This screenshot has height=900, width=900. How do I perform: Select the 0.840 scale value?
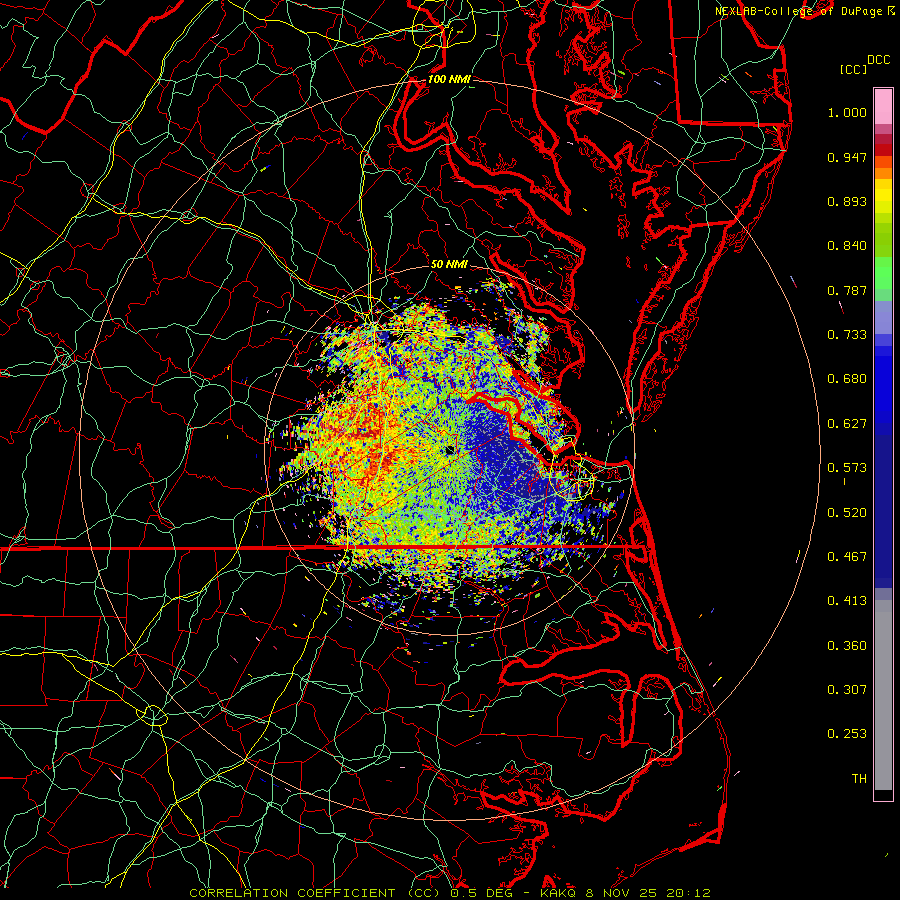[847, 246]
